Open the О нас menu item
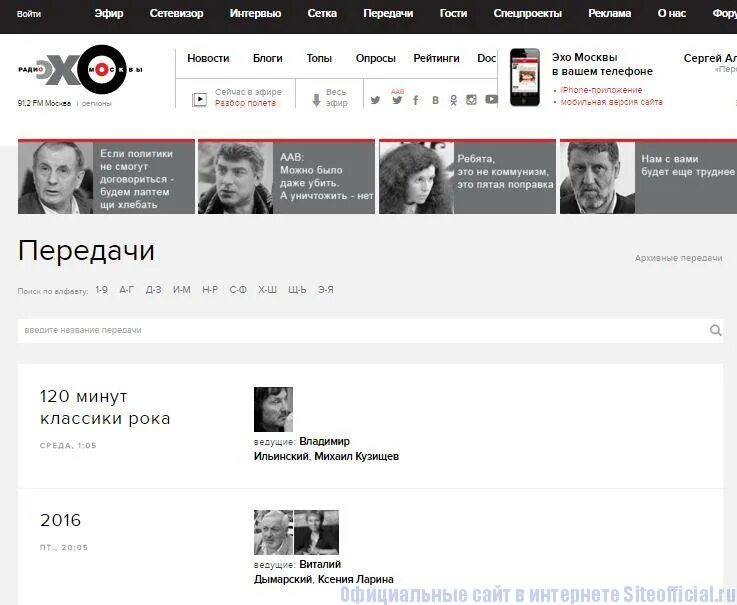The height and width of the screenshot is (605, 737). [672, 14]
